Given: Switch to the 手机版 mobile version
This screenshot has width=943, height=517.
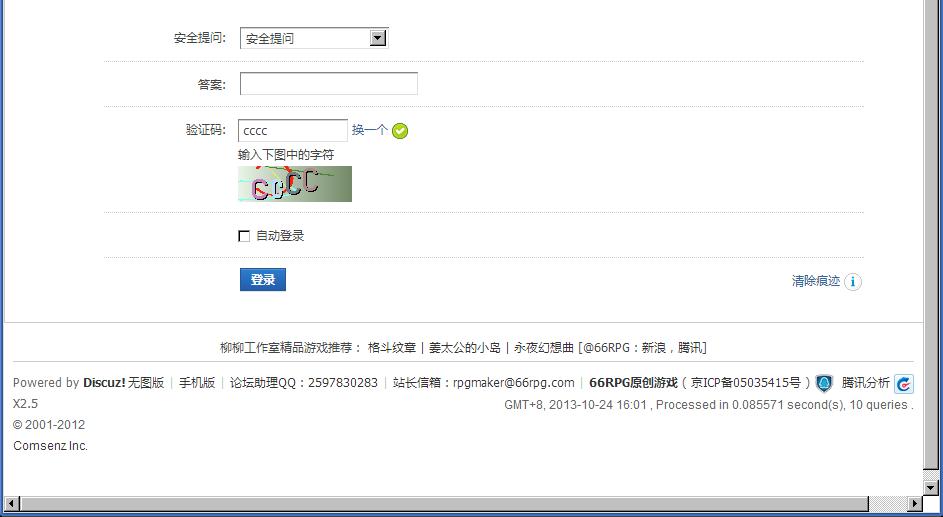Looking at the screenshot, I should (x=197, y=382).
